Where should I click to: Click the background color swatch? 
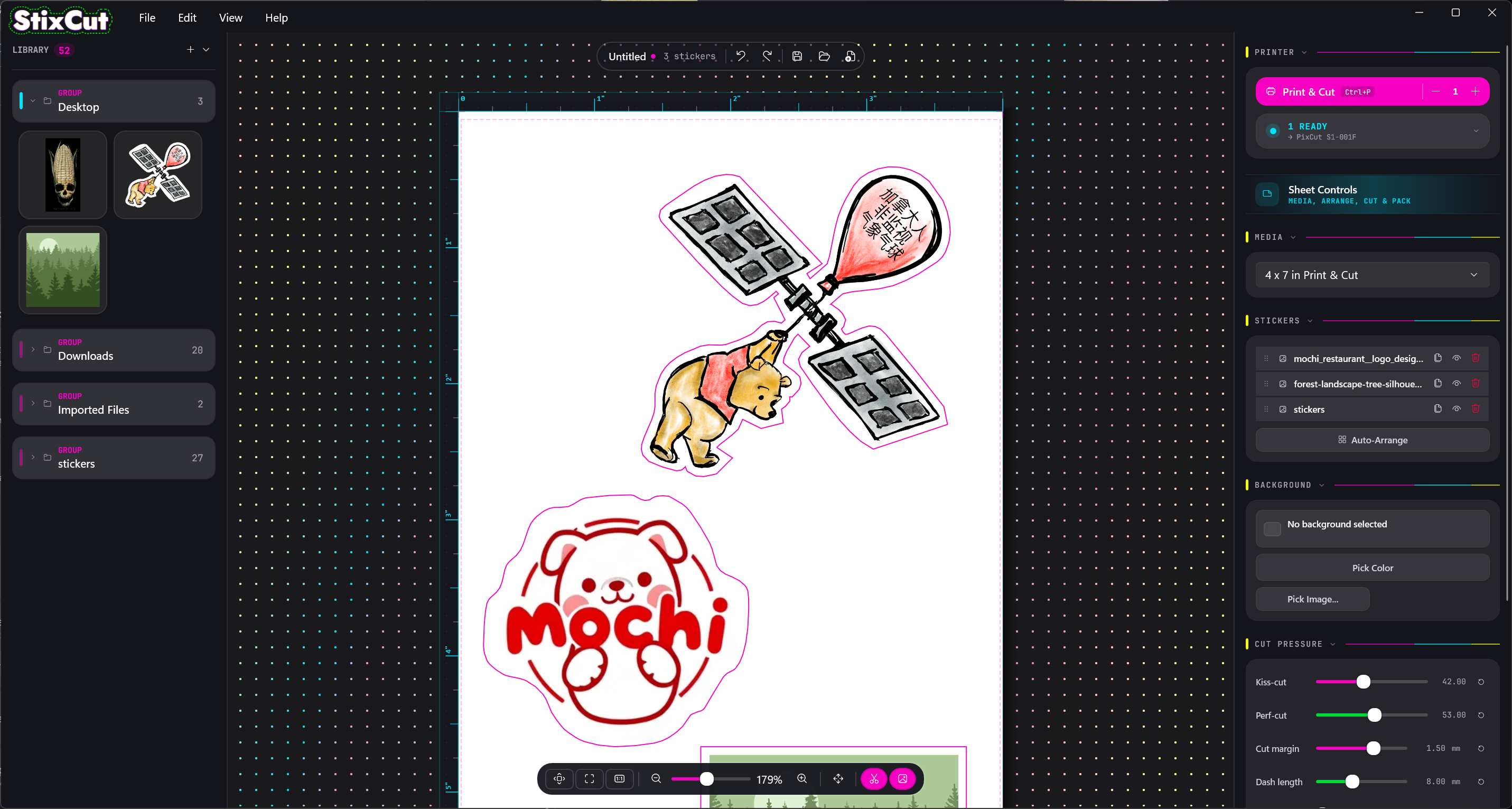click(1272, 529)
